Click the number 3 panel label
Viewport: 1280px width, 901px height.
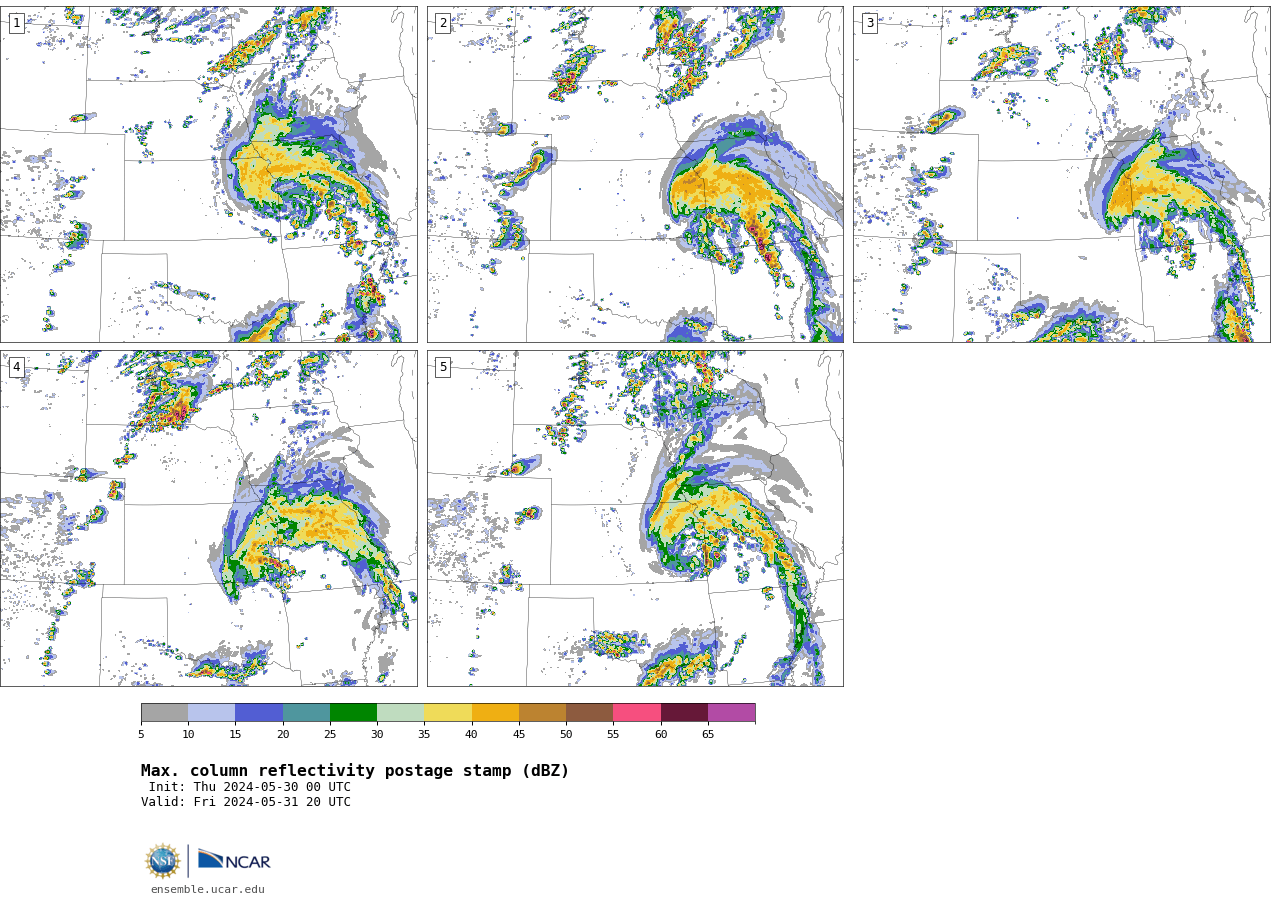pos(869,23)
